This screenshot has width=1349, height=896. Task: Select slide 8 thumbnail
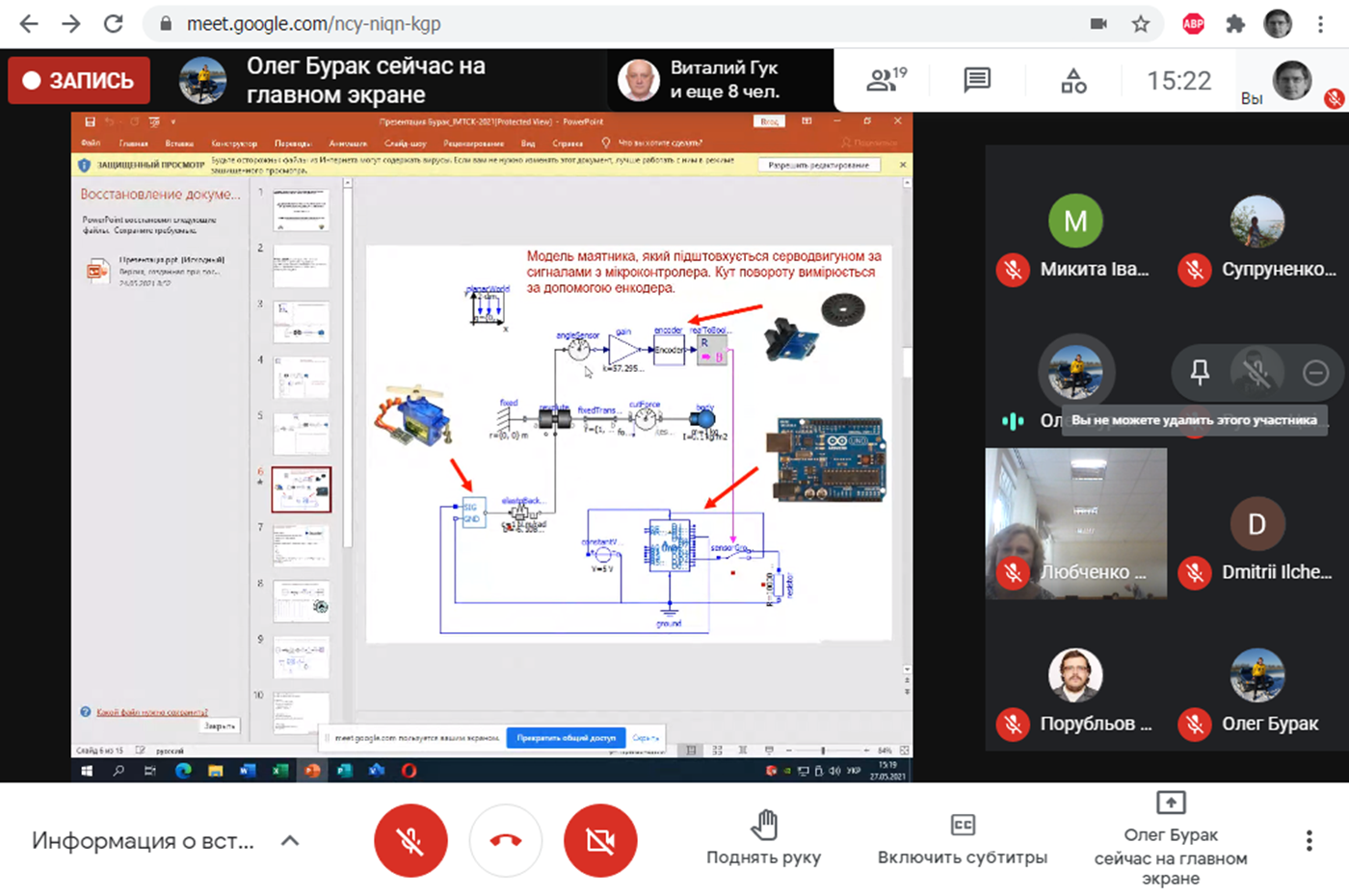point(301,601)
